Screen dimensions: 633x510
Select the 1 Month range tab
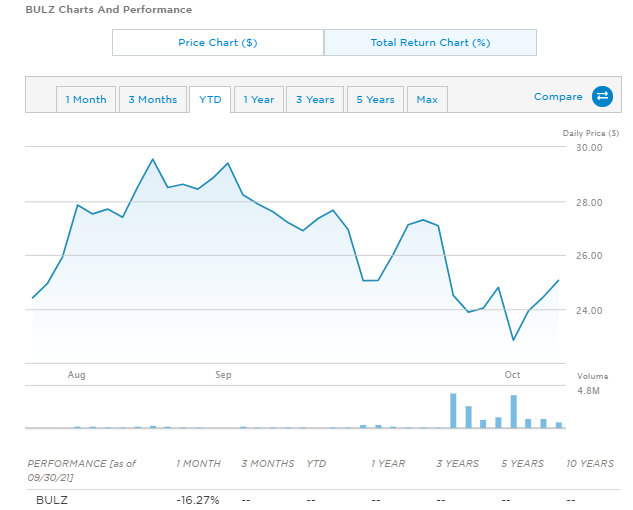[x=86, y=99]
